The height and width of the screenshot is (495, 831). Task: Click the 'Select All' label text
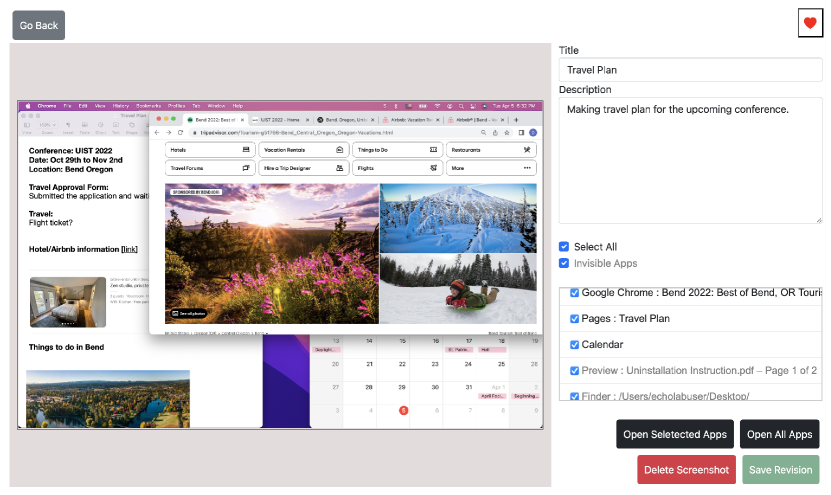595,247
